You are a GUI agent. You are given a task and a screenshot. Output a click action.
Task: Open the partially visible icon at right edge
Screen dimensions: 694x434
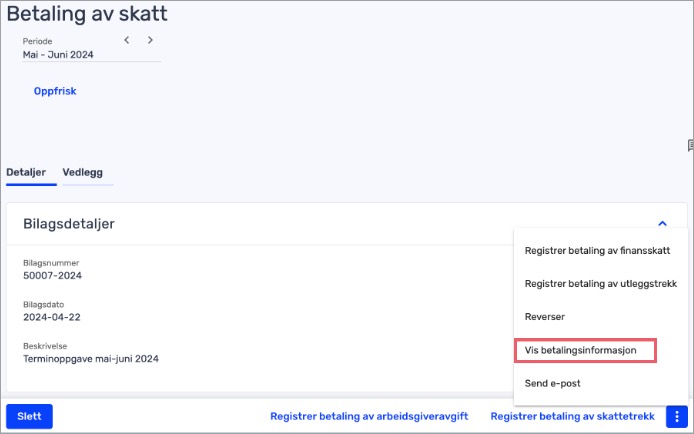coord(690,145)
